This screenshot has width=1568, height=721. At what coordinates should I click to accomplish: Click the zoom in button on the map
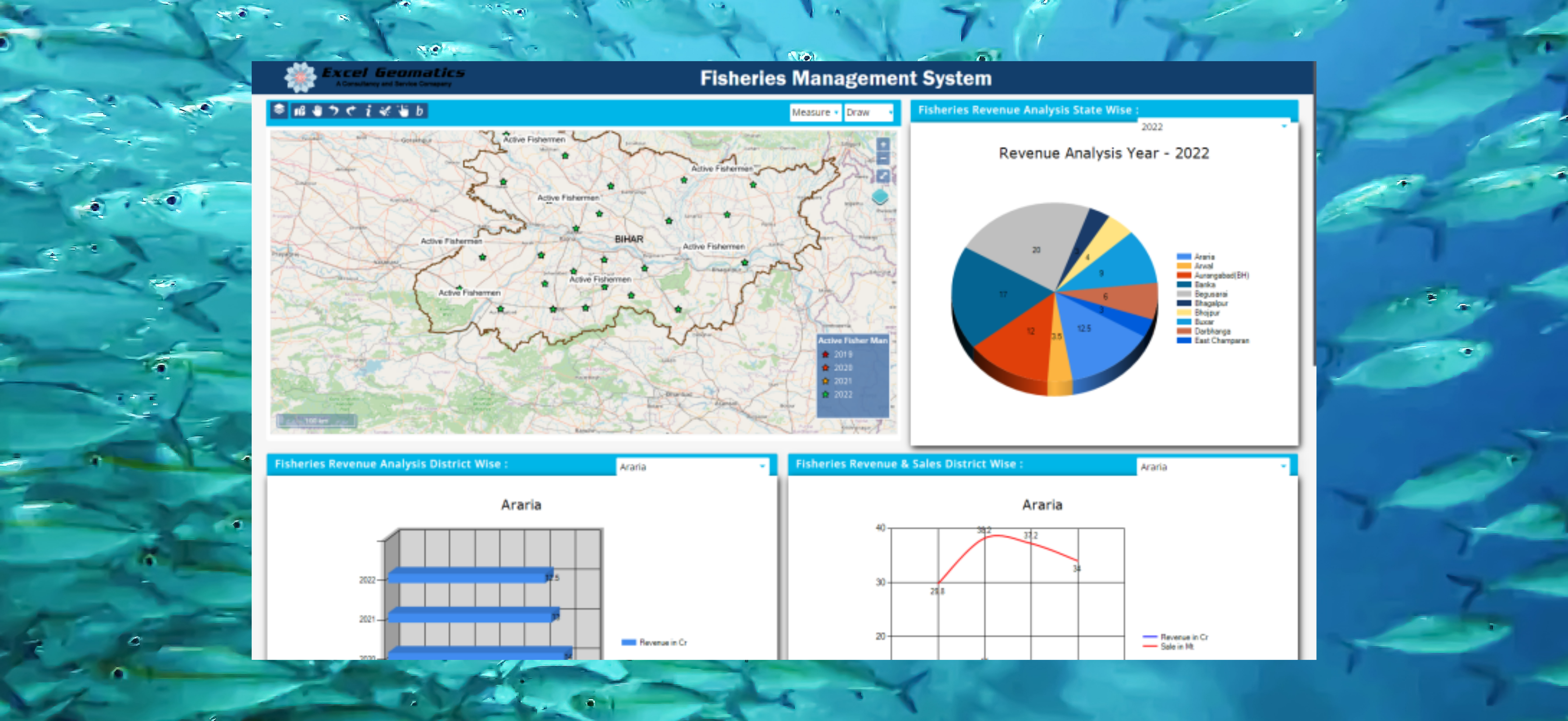883,144
